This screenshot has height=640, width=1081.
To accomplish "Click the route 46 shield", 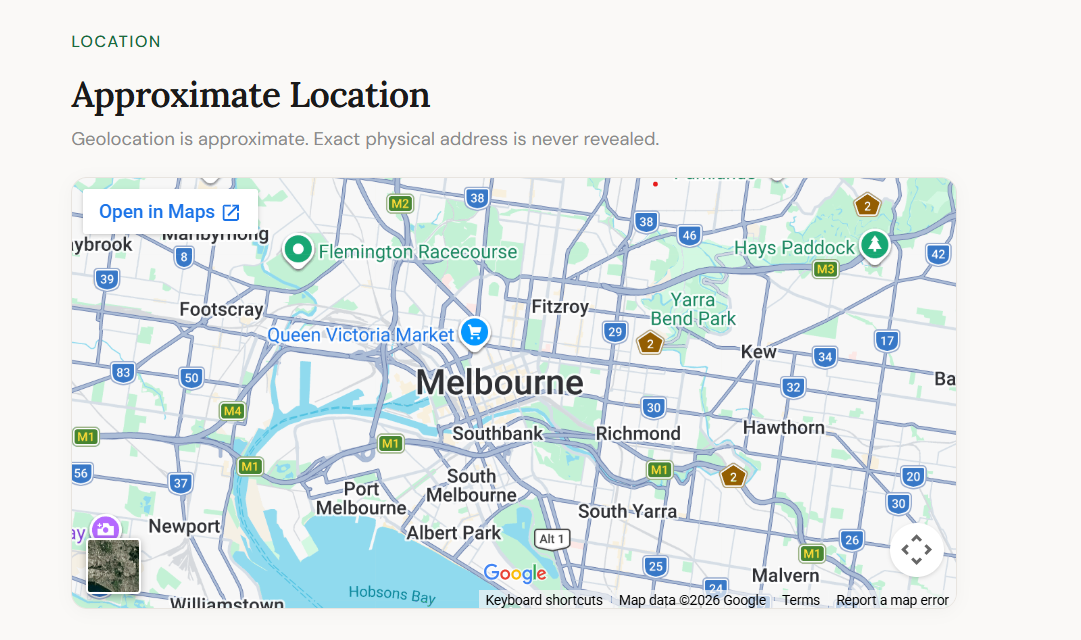I will coord(689,235).
